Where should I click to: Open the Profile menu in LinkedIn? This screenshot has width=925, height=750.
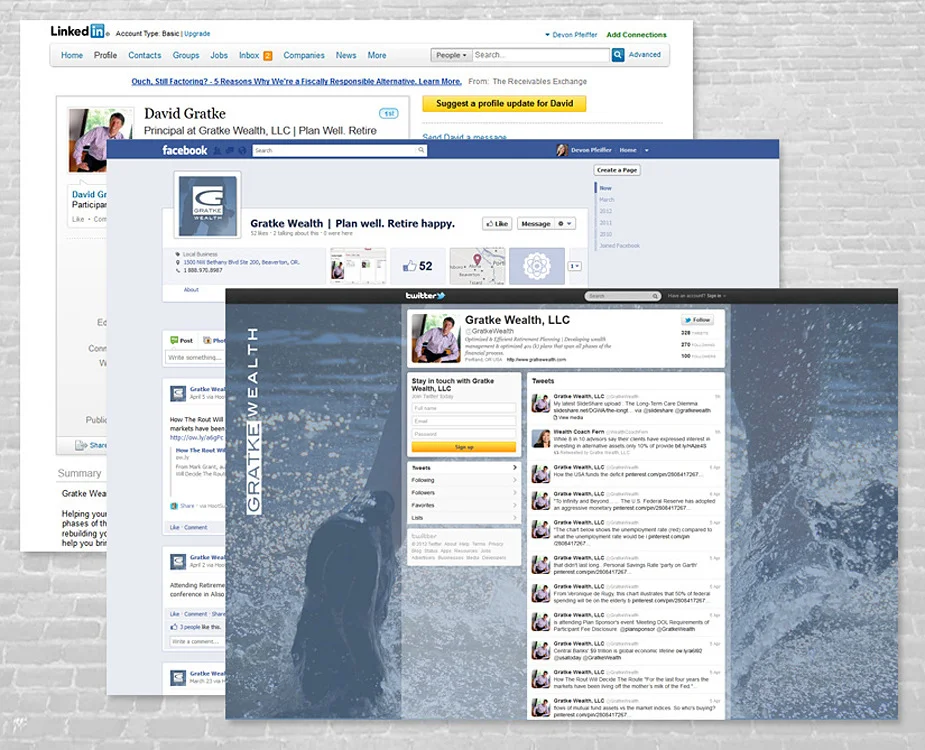[x=105, y=55]
